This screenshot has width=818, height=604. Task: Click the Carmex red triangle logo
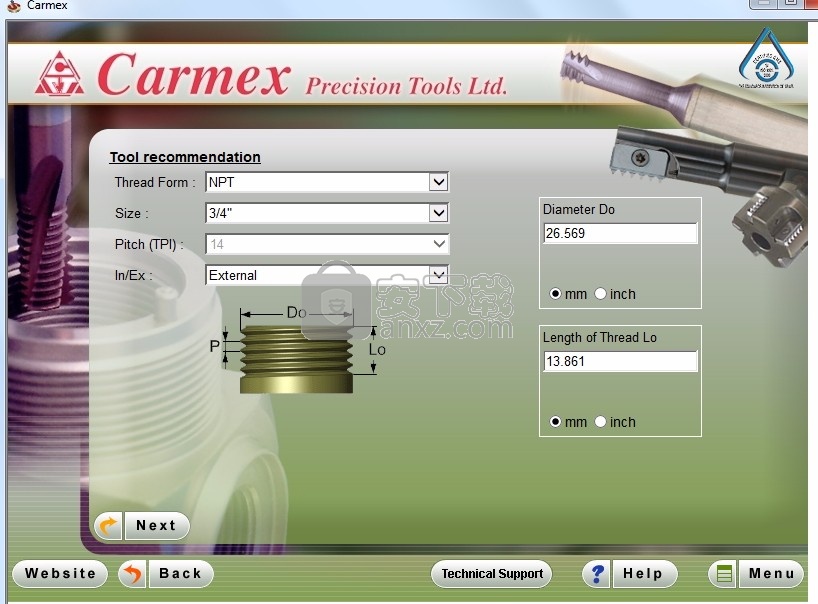point(59,74)
